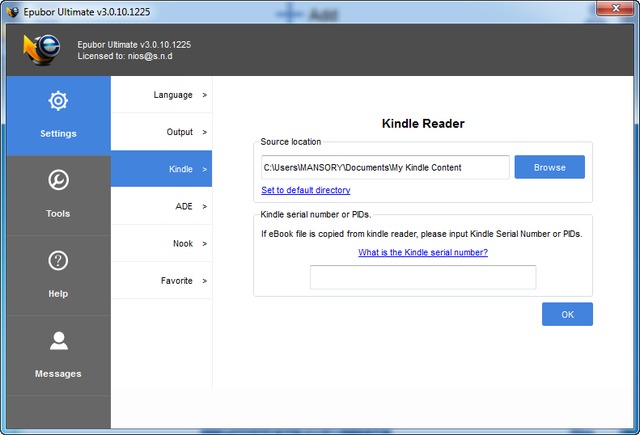Open the Nook settings tab

point(161,243)
